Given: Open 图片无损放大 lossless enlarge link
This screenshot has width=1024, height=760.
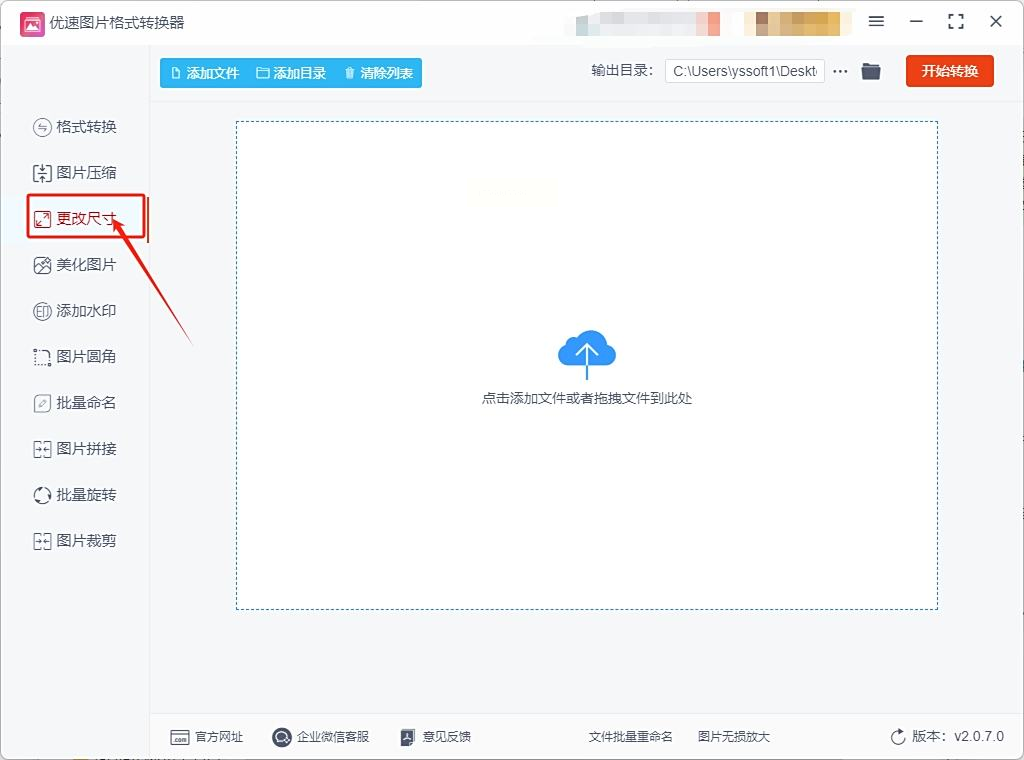Looking at the screenshot, I should 733,737.
